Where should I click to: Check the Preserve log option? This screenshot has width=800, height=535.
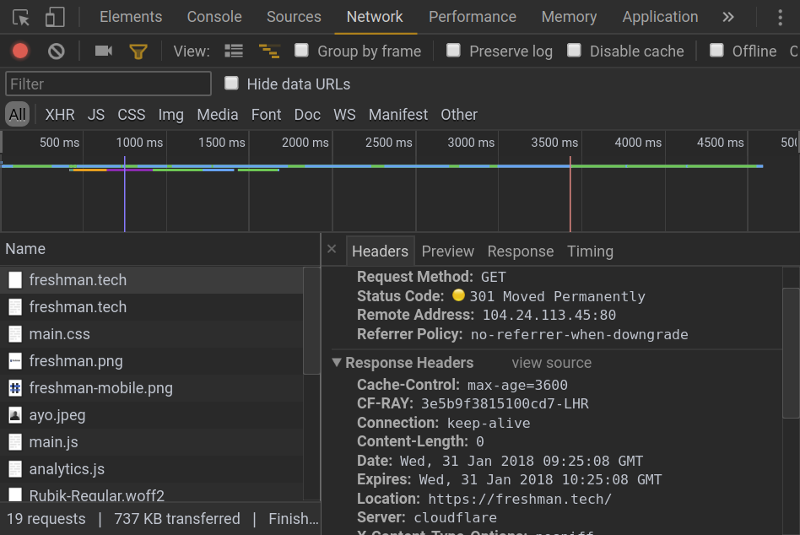(x=453, y=50)
